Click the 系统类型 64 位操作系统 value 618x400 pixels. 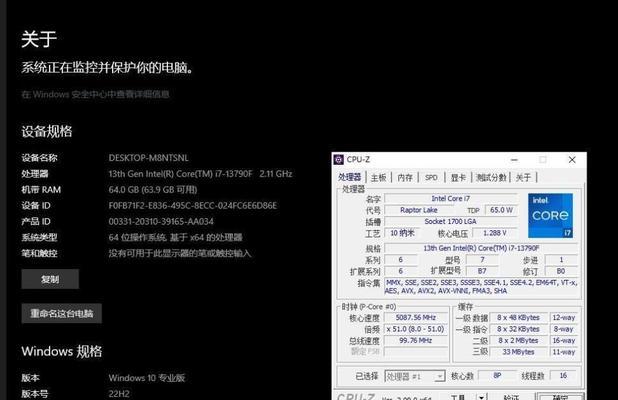(x=175, y=238)
